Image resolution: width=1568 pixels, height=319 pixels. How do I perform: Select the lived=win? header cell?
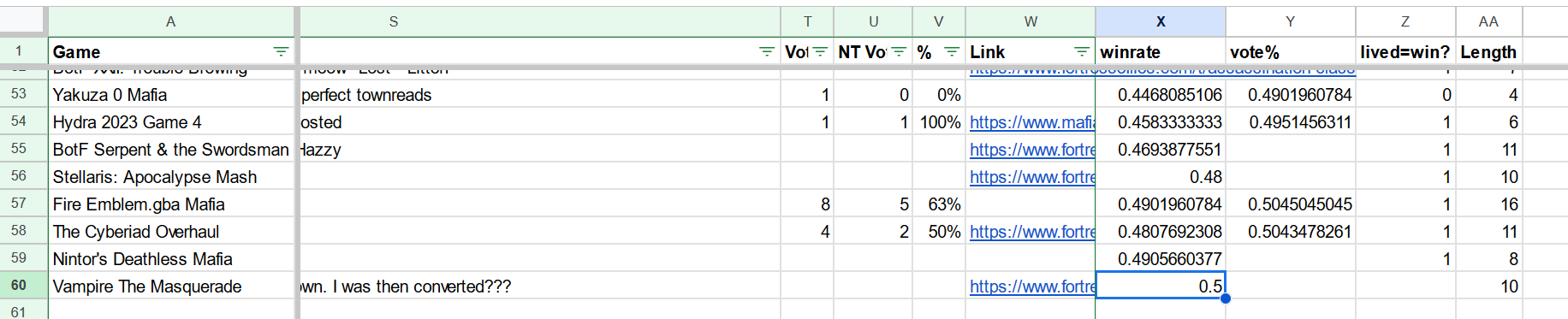tap(1405, 52)
